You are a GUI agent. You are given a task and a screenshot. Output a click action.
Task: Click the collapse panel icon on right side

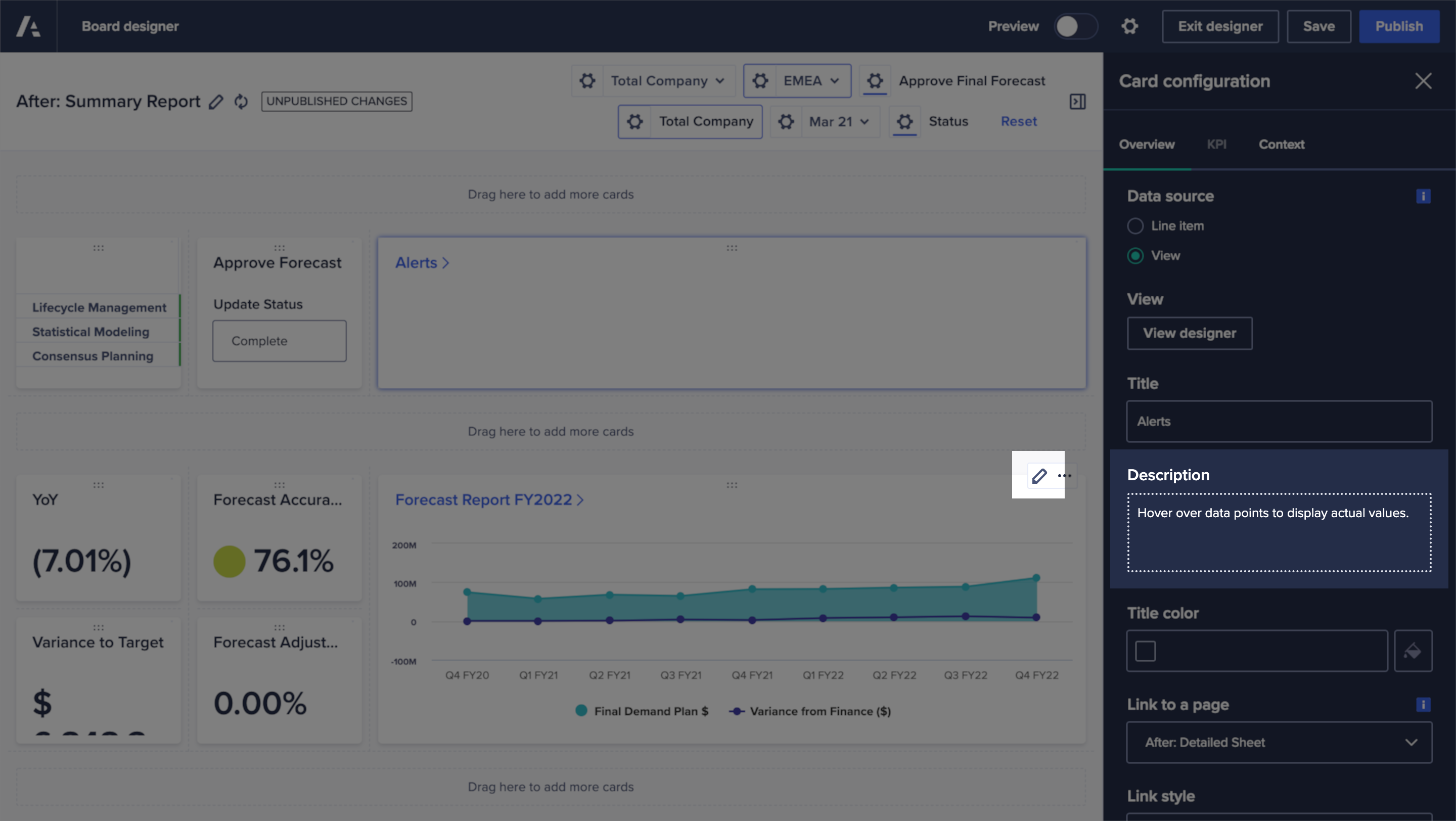[x=1078, y=101]
